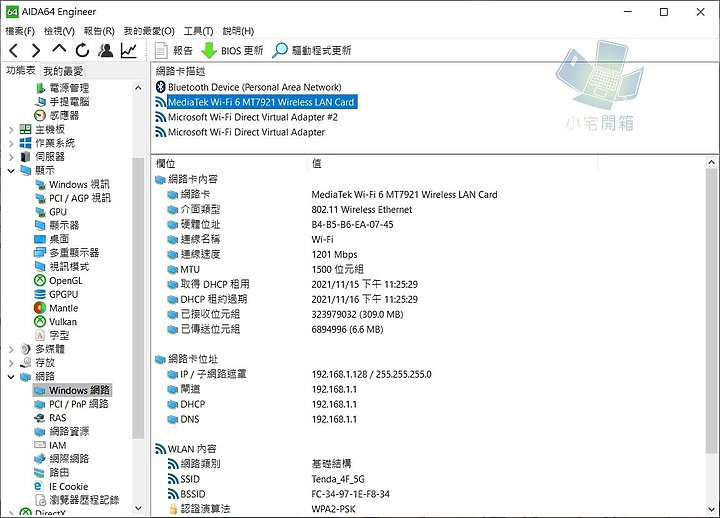
Task: Open the 說明(H) menu
Action: pyautogui.click(x=238, y=31)
